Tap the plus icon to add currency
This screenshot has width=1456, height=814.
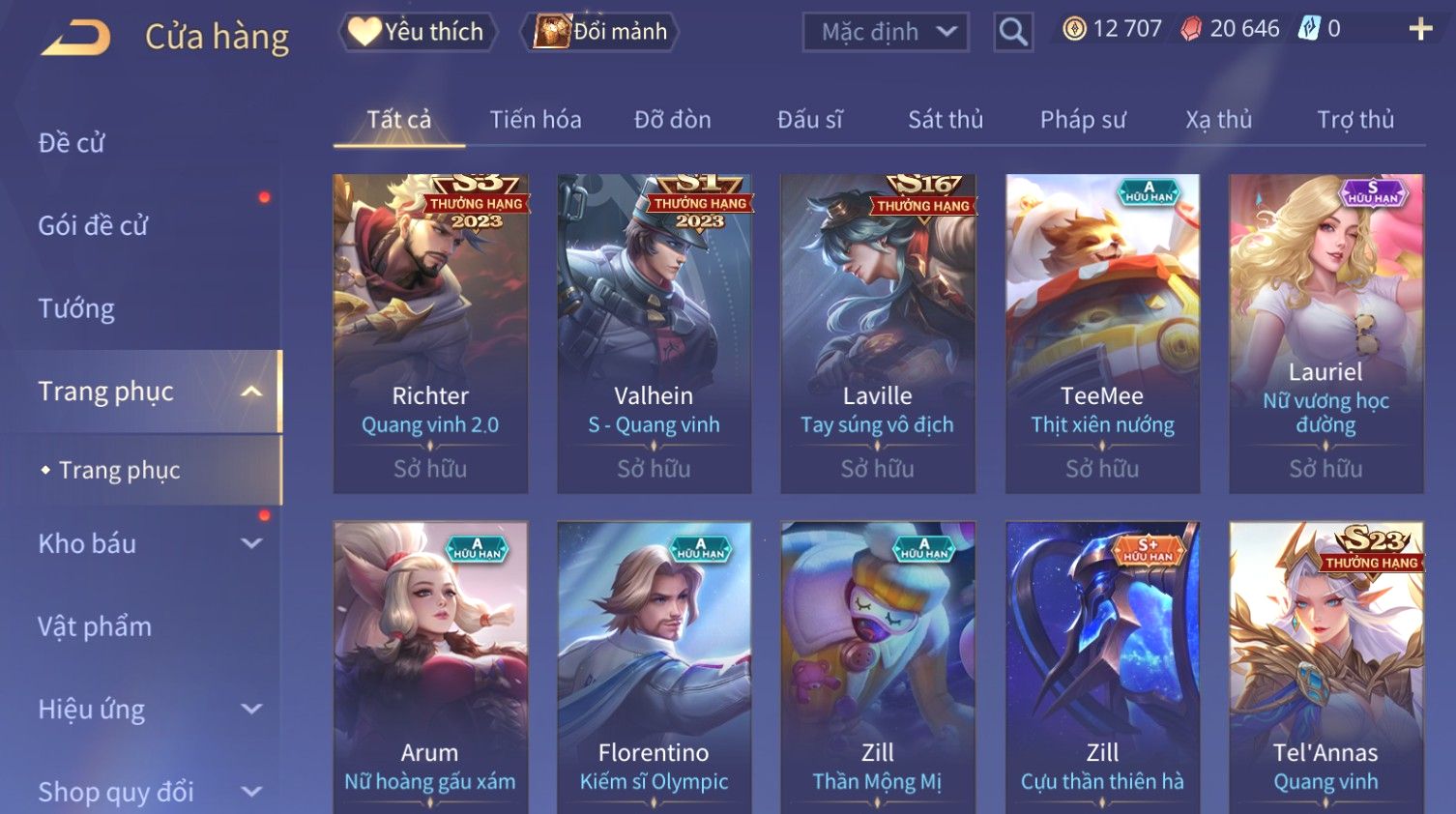point(1420,29)
